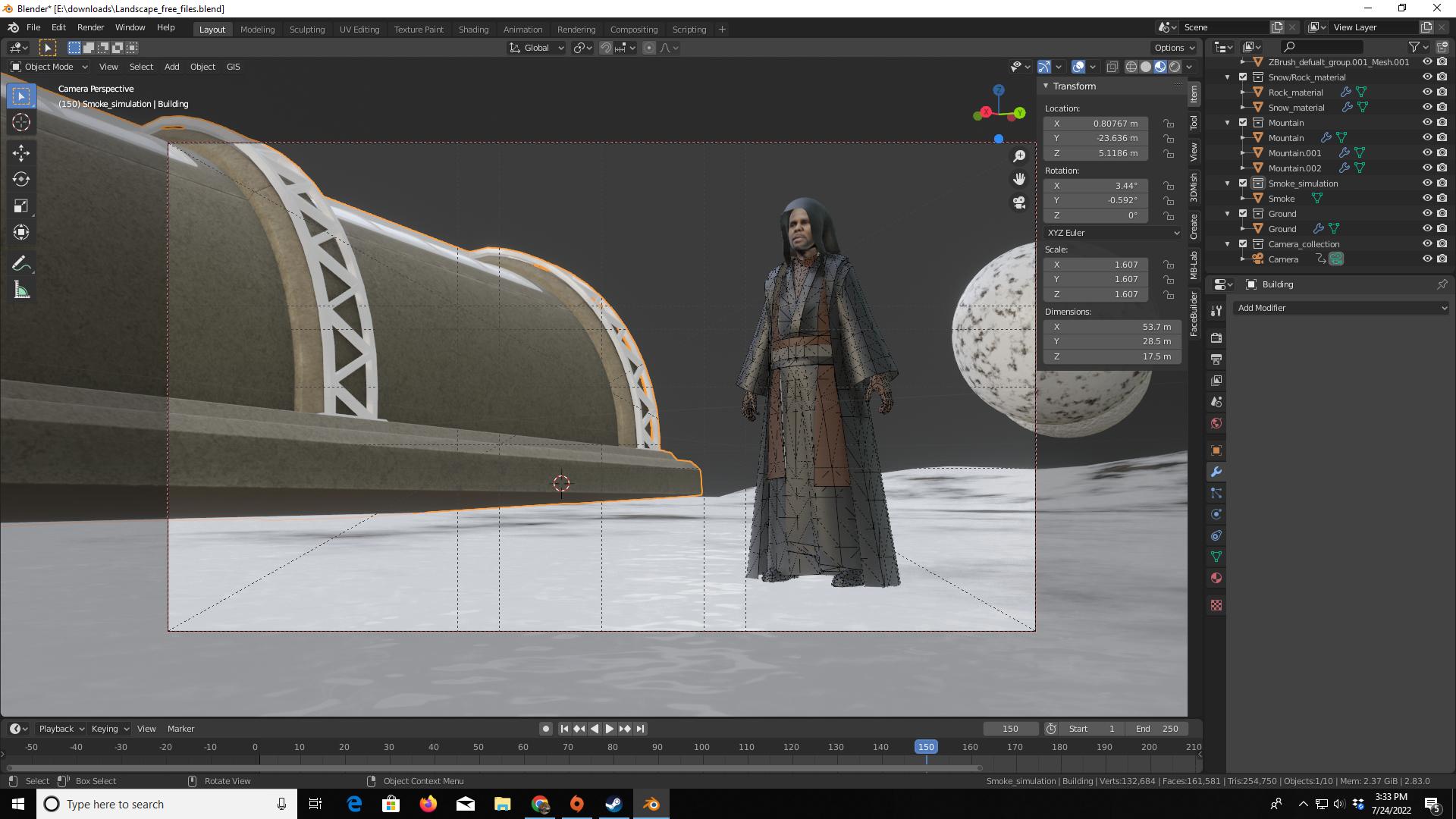Open the XYZ Euler rotation mode dropdown
The width and height of the screenshot is (1456, 819).
(1112, 233)
